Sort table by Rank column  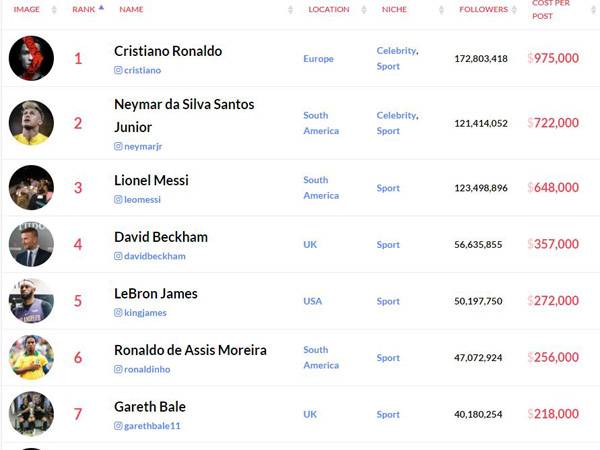84,9
